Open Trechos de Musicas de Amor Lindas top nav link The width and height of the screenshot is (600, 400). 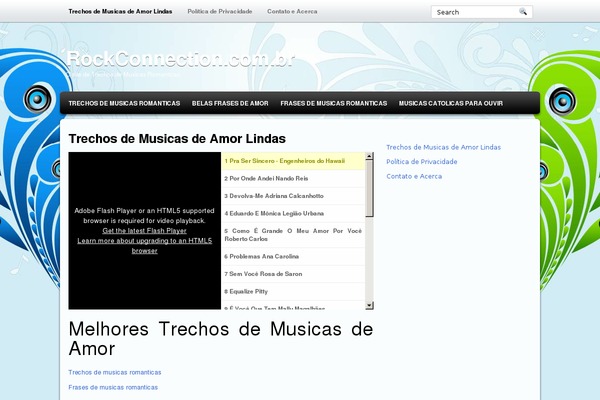[x=120, y=11]
